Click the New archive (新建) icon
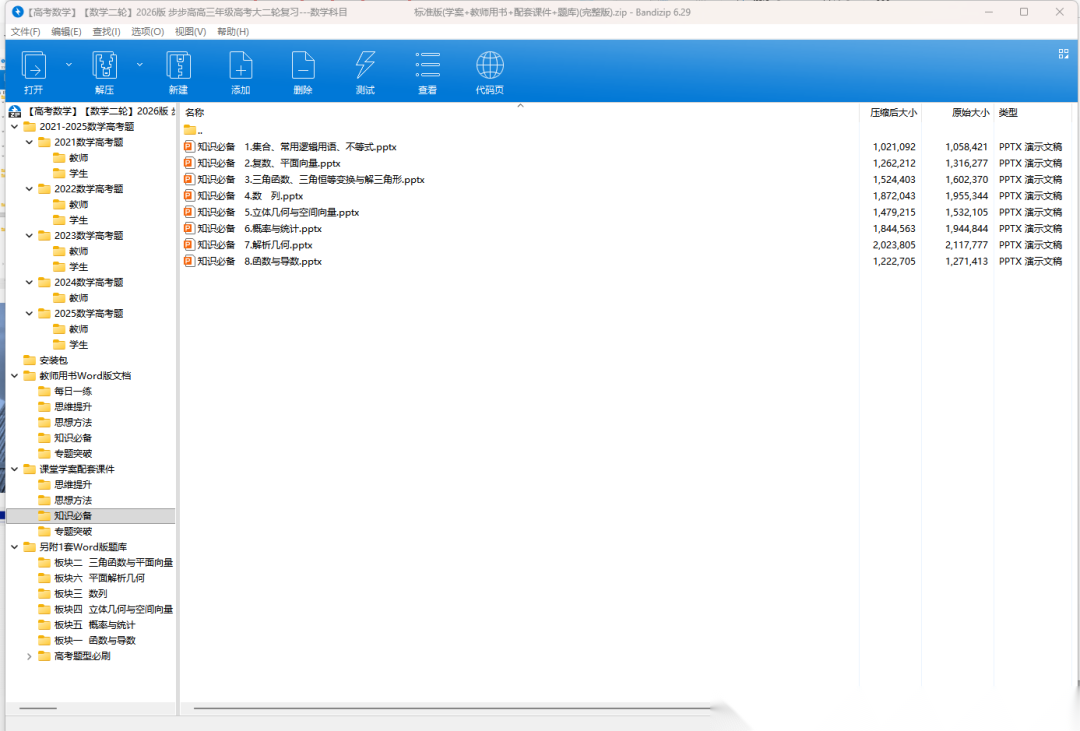Viewport: 1080px width, 731px height. click(178, 67)
